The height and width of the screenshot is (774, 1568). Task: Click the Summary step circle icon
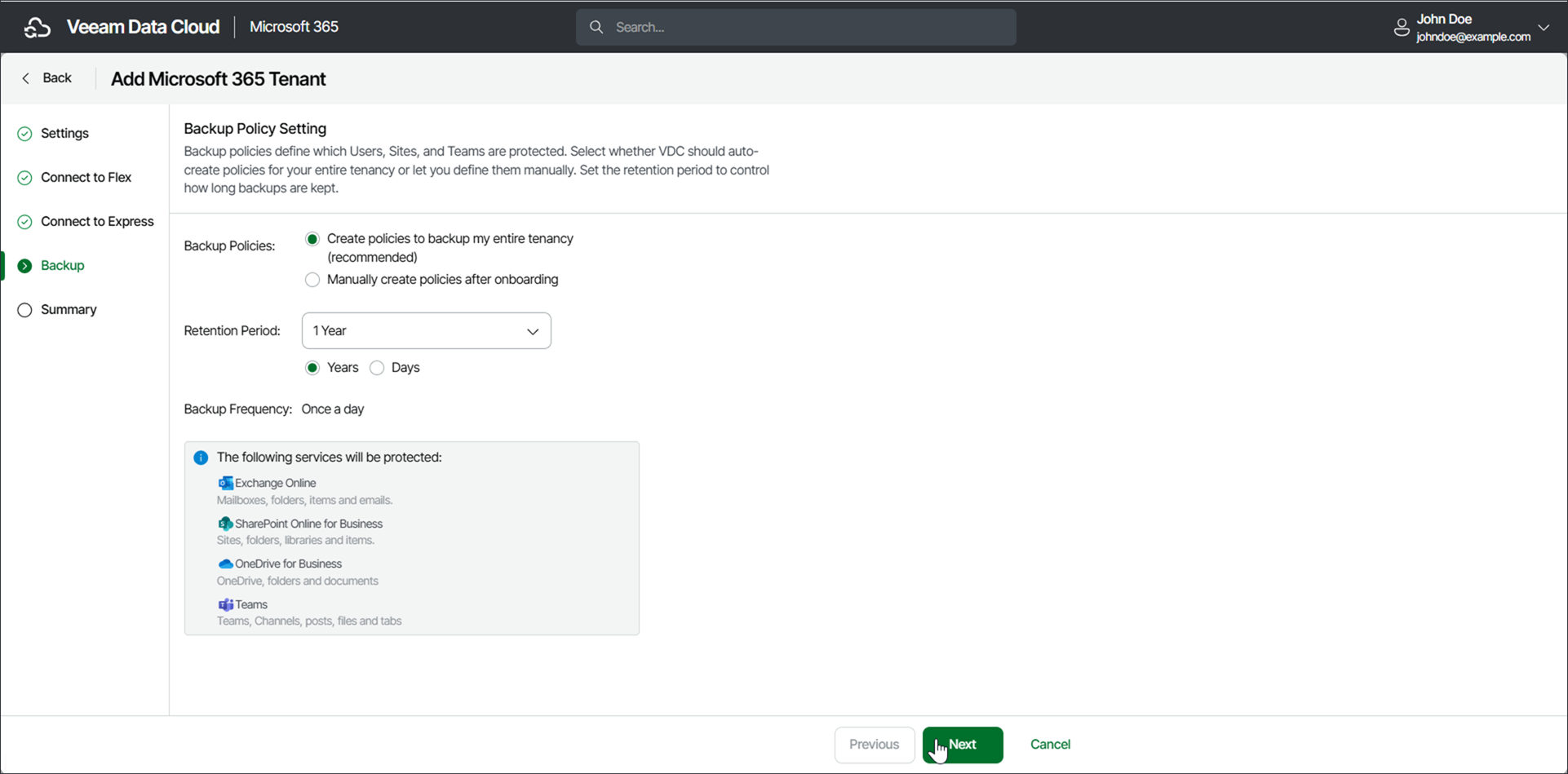click(x=25, y=310)
